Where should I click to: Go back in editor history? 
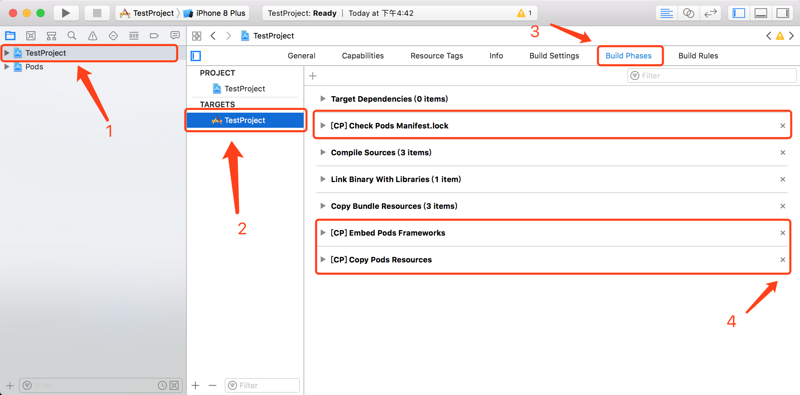click(213, 36)
